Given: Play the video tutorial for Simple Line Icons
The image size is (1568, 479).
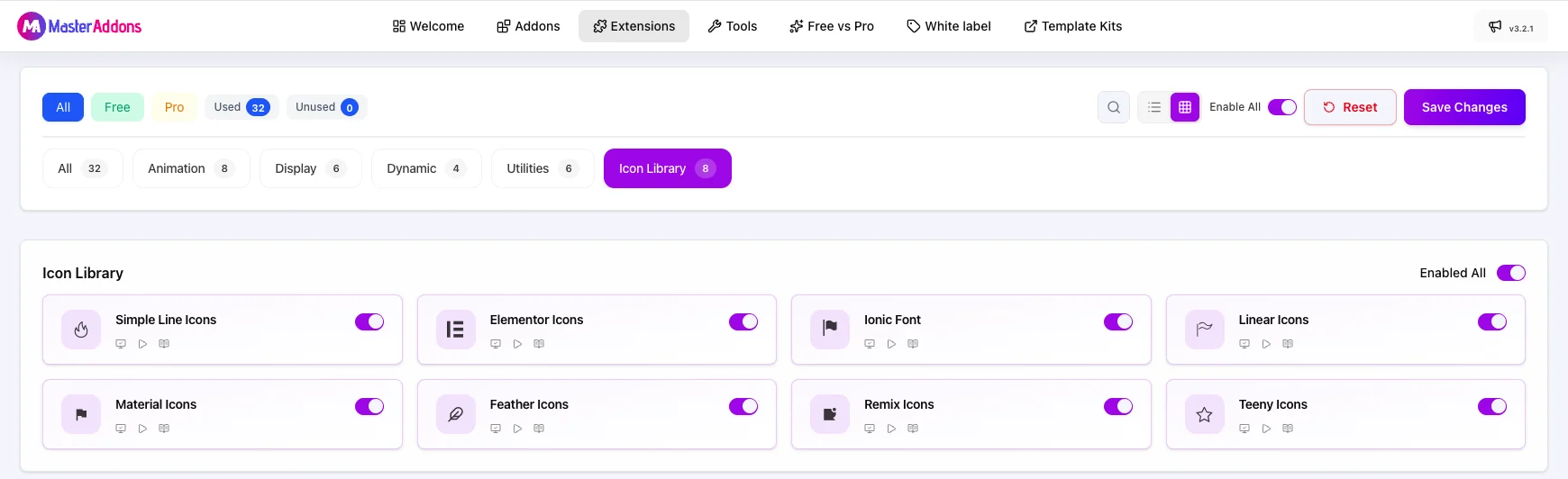Looking at the screenshot, I should click(142, 344).
